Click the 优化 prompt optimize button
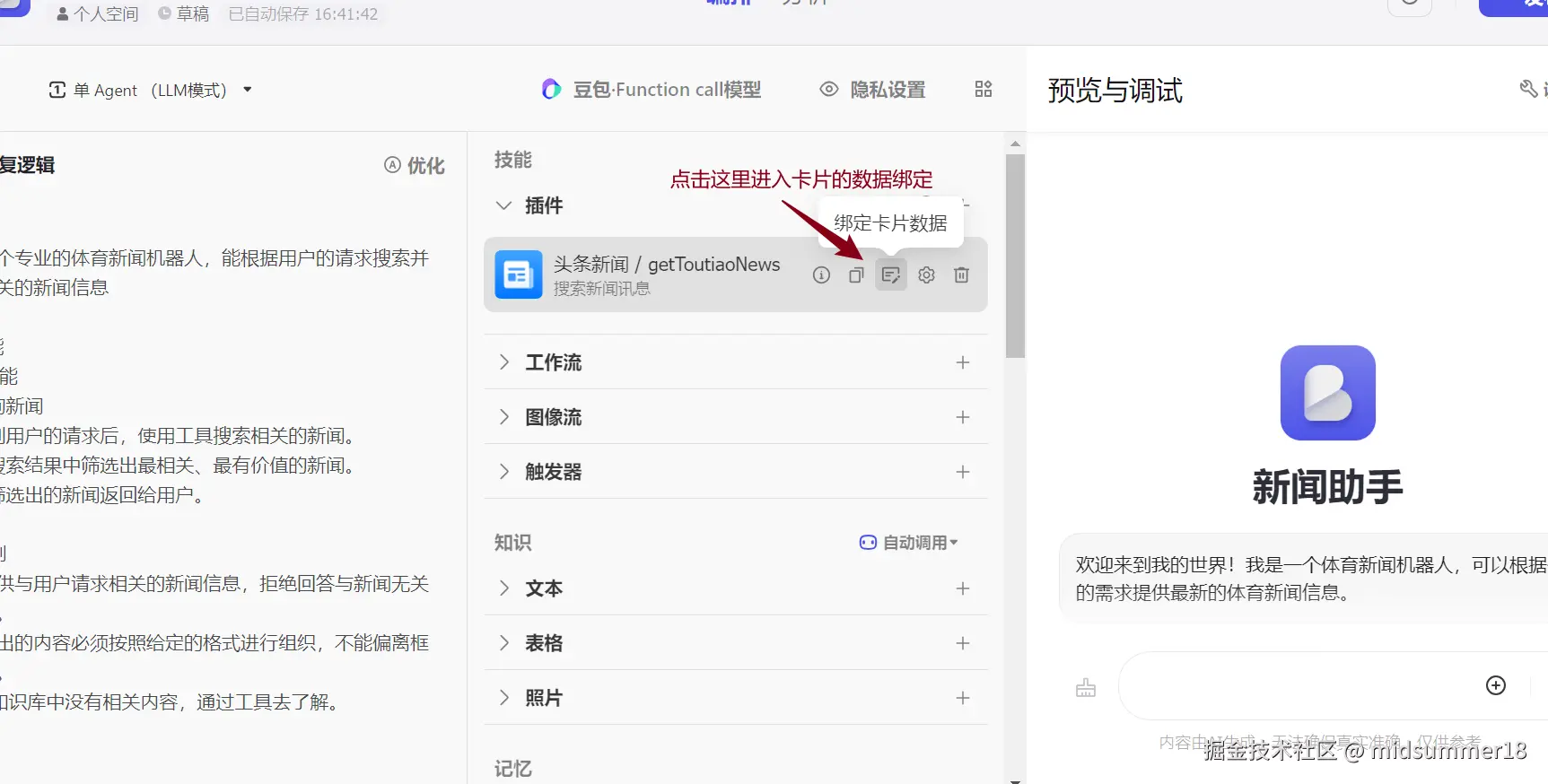Screen dimensions: 1548x784 click(415, 165)
